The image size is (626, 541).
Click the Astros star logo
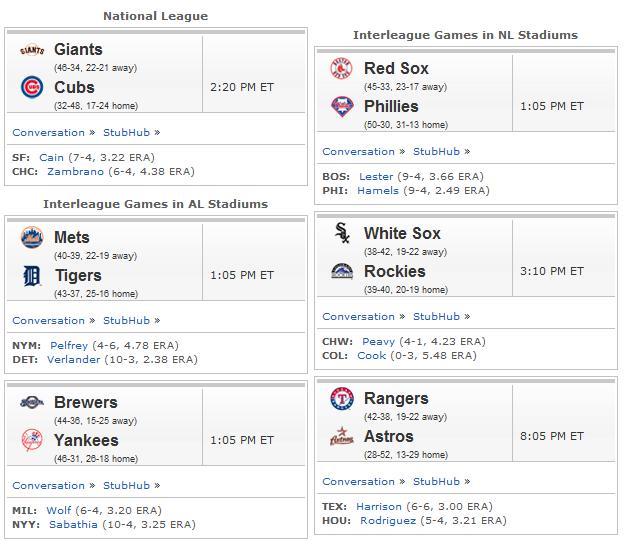(342, 436)
